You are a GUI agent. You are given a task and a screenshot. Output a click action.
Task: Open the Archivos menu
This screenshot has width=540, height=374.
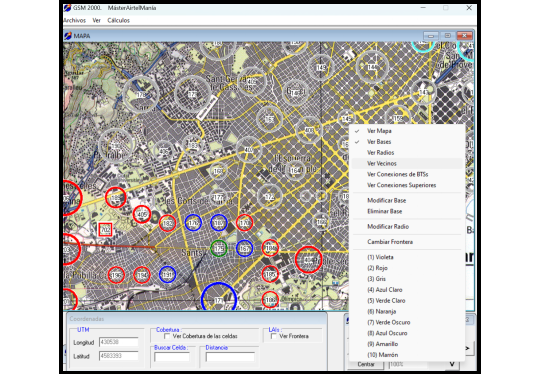[x=75, y=20]
